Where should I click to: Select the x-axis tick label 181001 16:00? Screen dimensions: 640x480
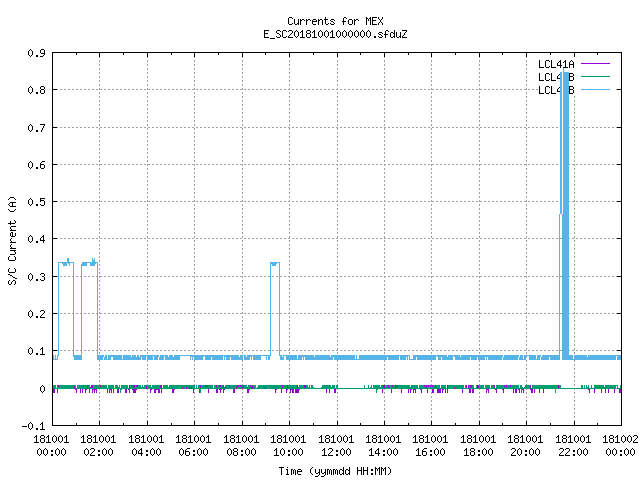pyautogui.click(x=430, y=446)
